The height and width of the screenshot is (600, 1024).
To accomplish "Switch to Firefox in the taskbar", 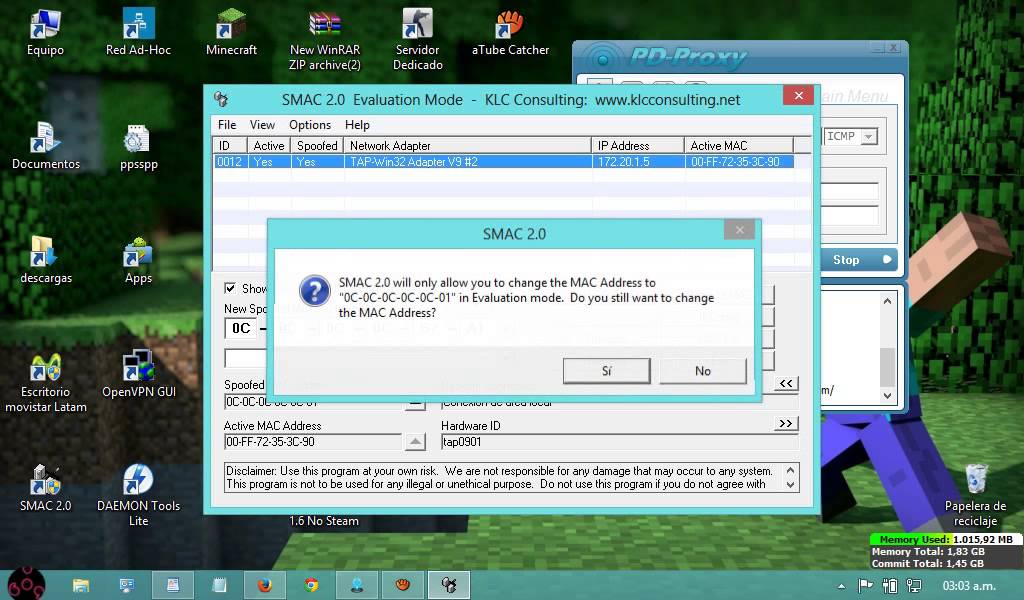I will point(264,585).
